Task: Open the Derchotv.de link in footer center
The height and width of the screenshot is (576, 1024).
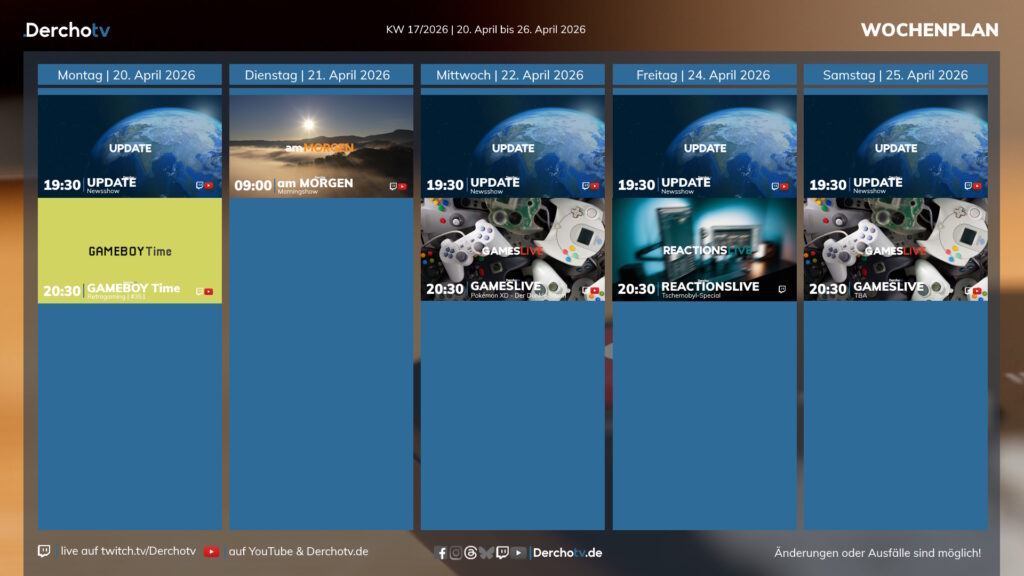Action: click(x=567, y=553)
